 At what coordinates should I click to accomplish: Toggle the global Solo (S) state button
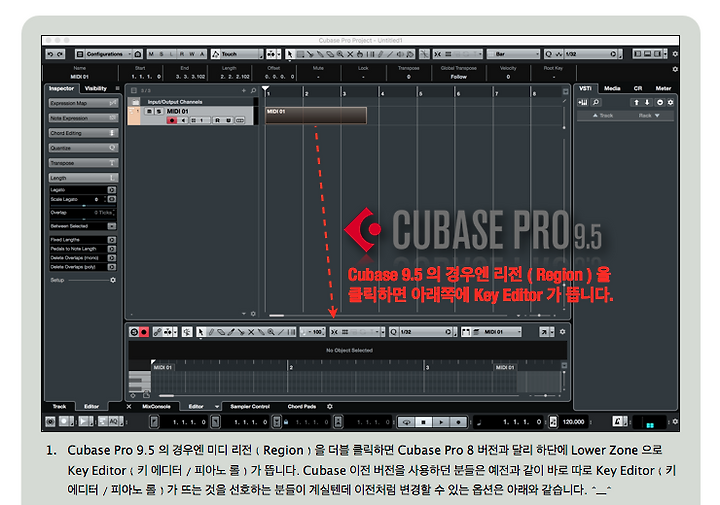161,54
